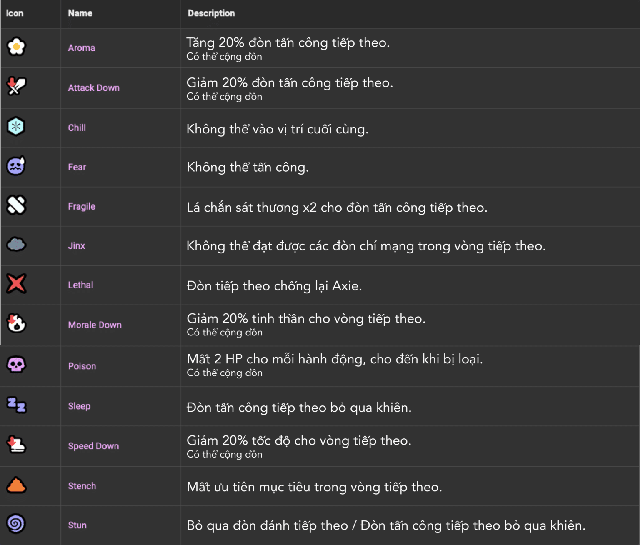Open the Attack Down link
Image resolution: width=640 pixels, height=545 pixels.
pos(94,88)
